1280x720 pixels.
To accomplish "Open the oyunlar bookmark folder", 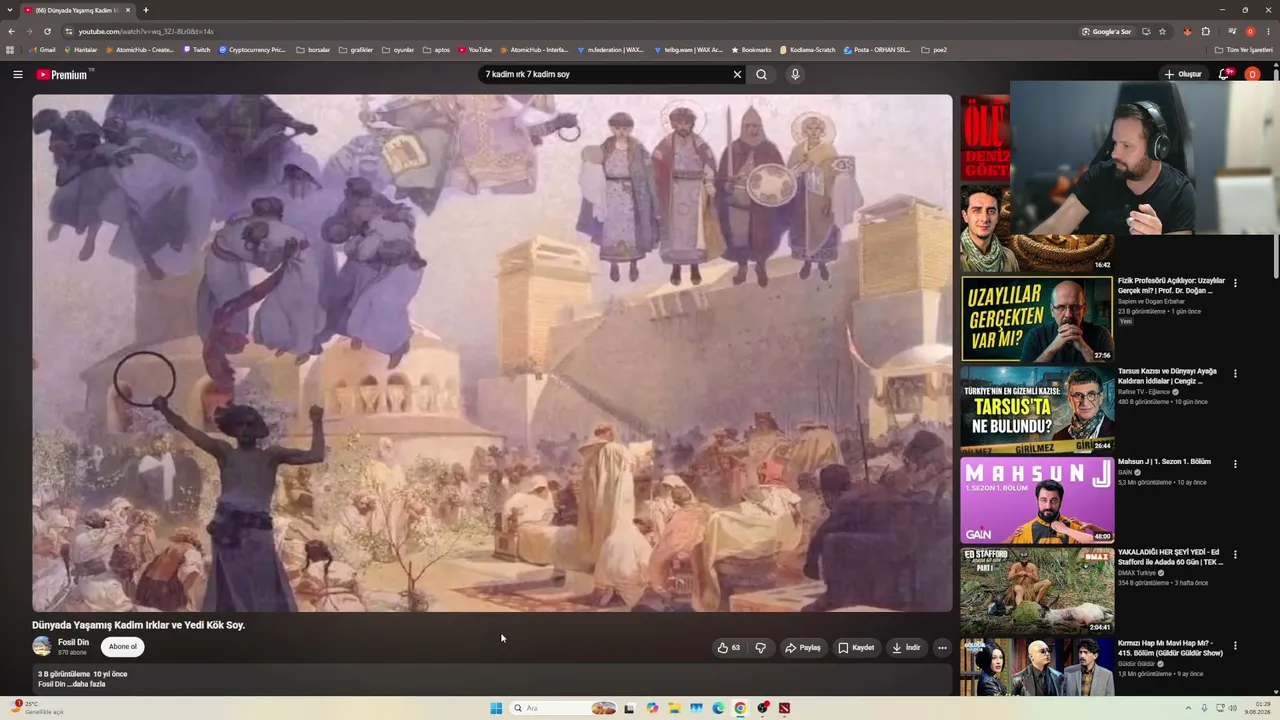I will tap(398, 50).
